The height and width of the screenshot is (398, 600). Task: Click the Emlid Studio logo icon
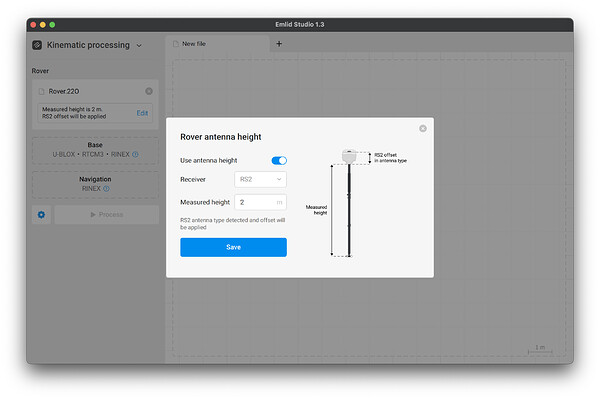pyautogui.click(x=37, y=45)
